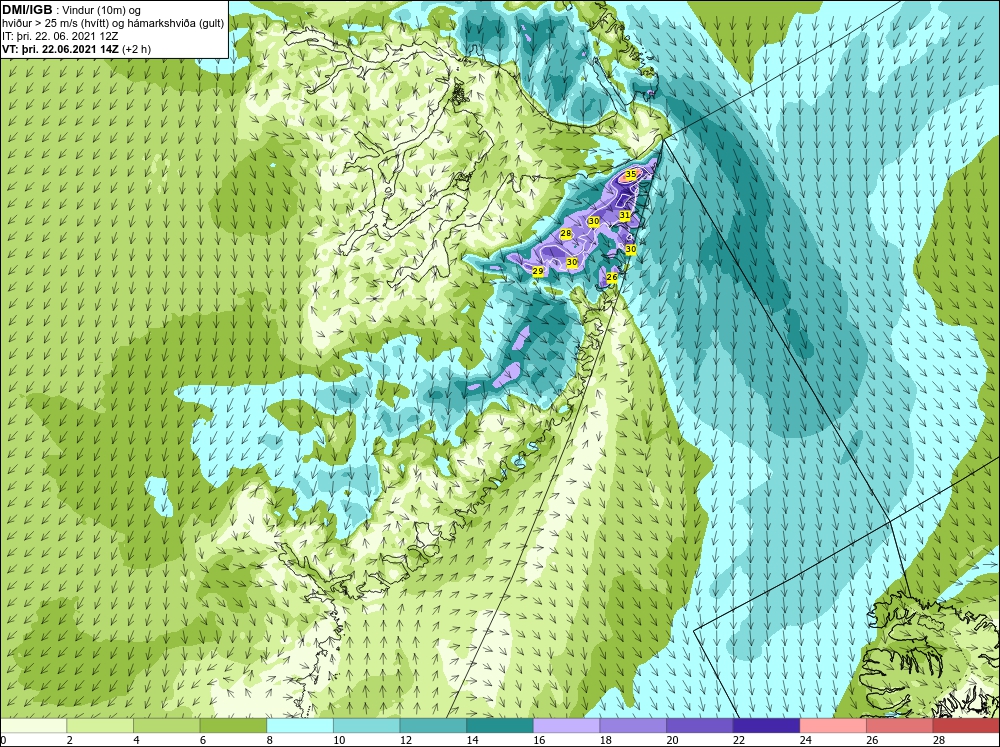Click the '(+2 h)' forecast offset text
The width and height of the screenshot is (1000, 747).
(136, 49)
